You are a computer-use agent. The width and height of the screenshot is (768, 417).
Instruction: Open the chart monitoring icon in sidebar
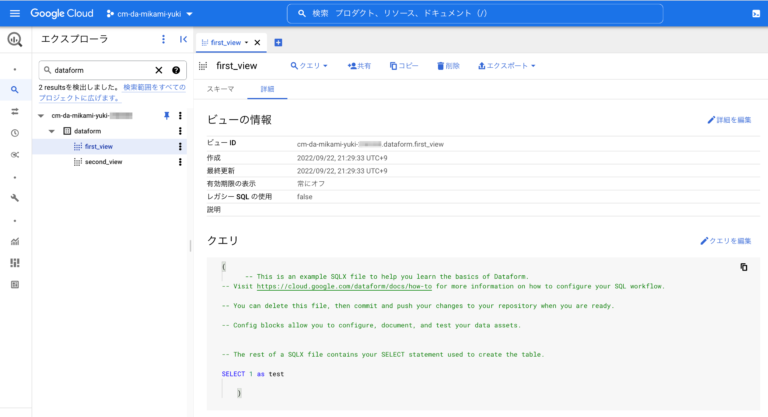click(15, 241)
